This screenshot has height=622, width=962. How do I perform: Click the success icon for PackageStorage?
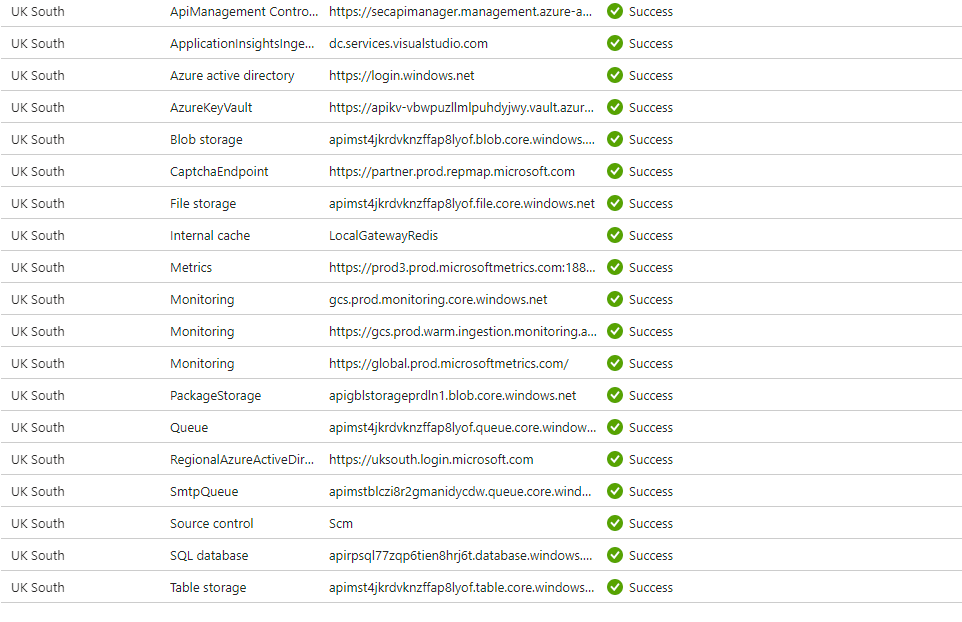pyautogui.click(x=615, y=396)
